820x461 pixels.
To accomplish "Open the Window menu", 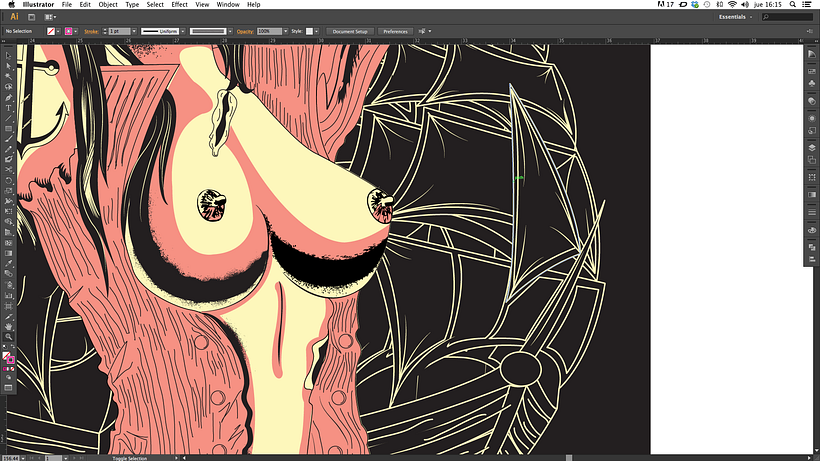I will 228,4.
